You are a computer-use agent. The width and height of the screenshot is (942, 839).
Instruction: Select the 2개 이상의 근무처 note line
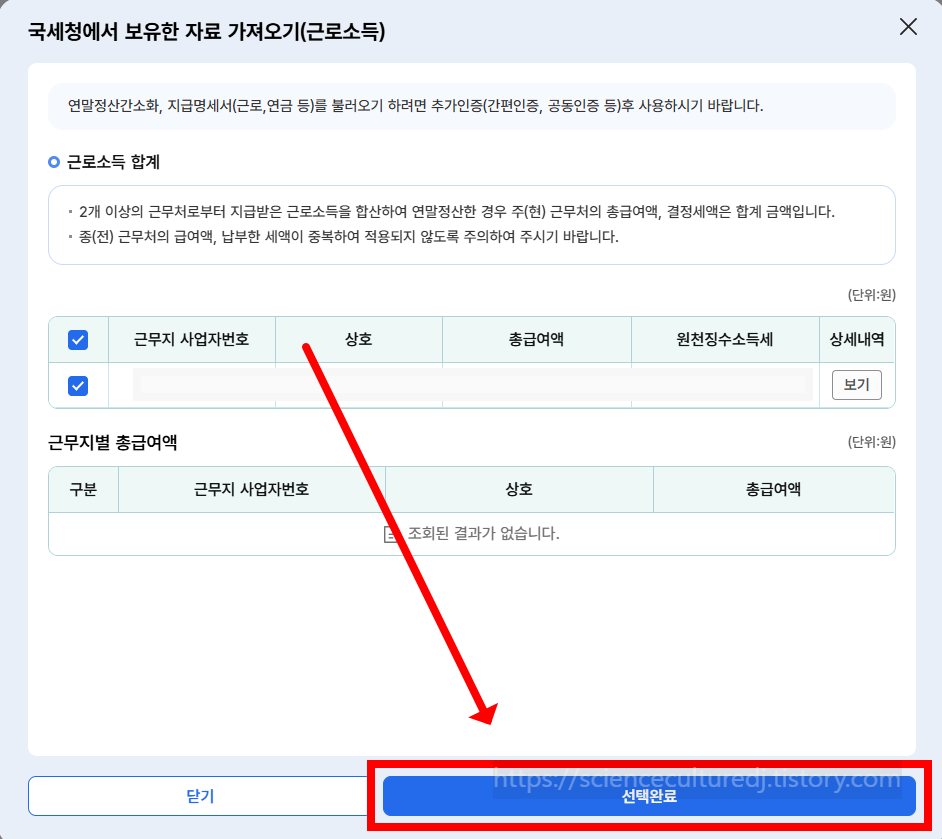pos(457,211)
